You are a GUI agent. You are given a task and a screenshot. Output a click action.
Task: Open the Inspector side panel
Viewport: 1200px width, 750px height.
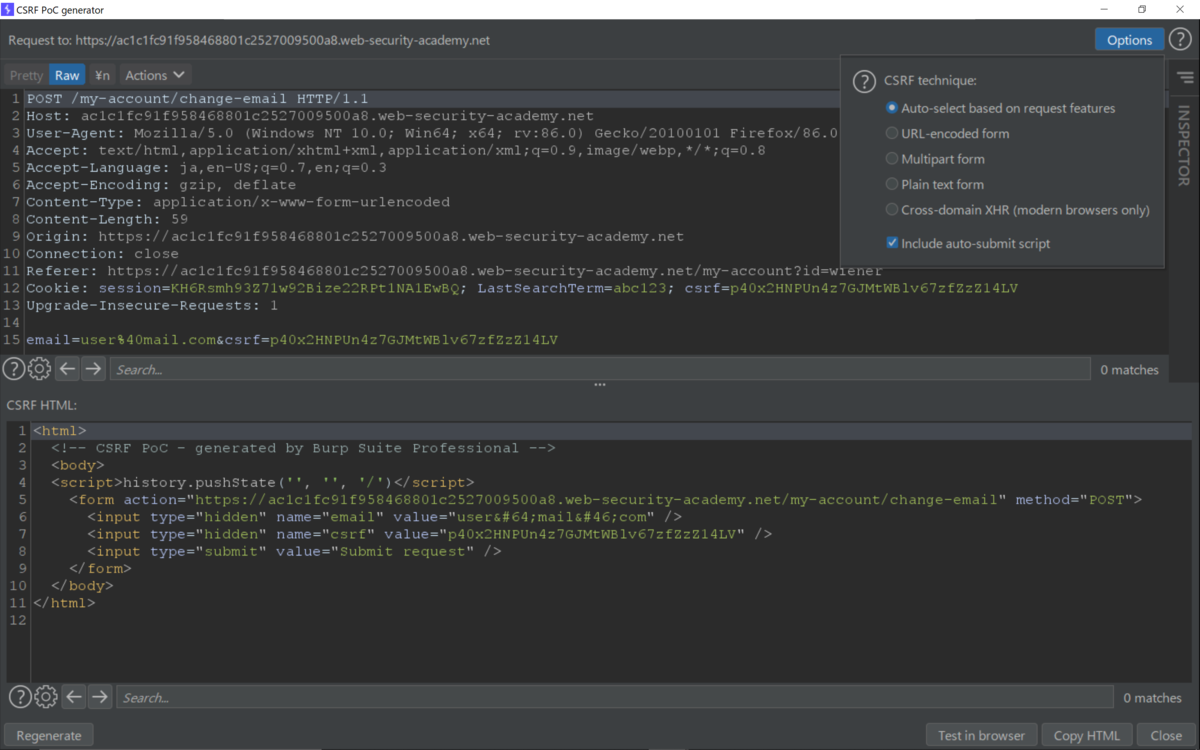coord(1184,146)
